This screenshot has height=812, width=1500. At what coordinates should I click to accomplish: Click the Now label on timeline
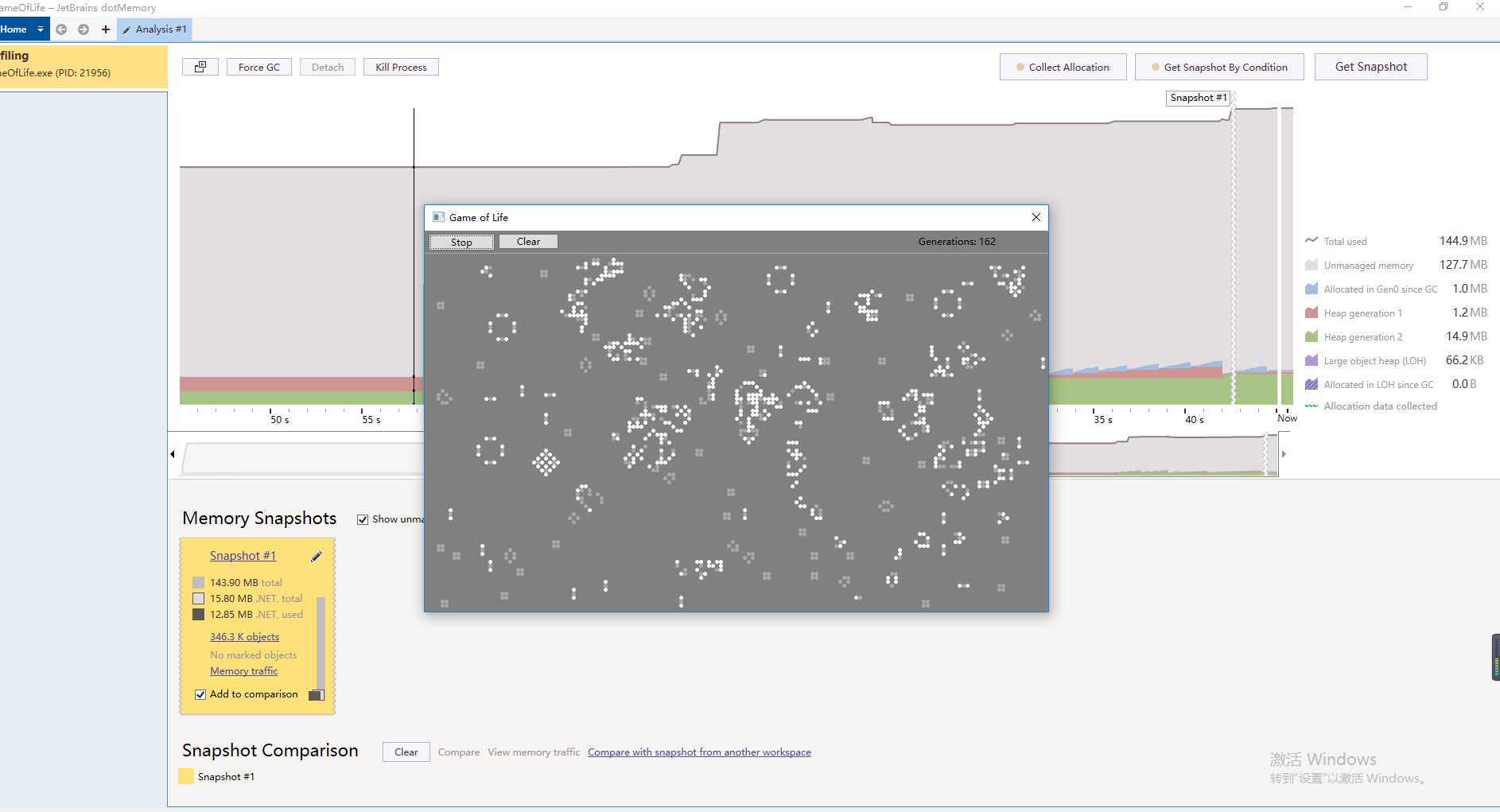pyautogui.click(x=1287, y=418)
